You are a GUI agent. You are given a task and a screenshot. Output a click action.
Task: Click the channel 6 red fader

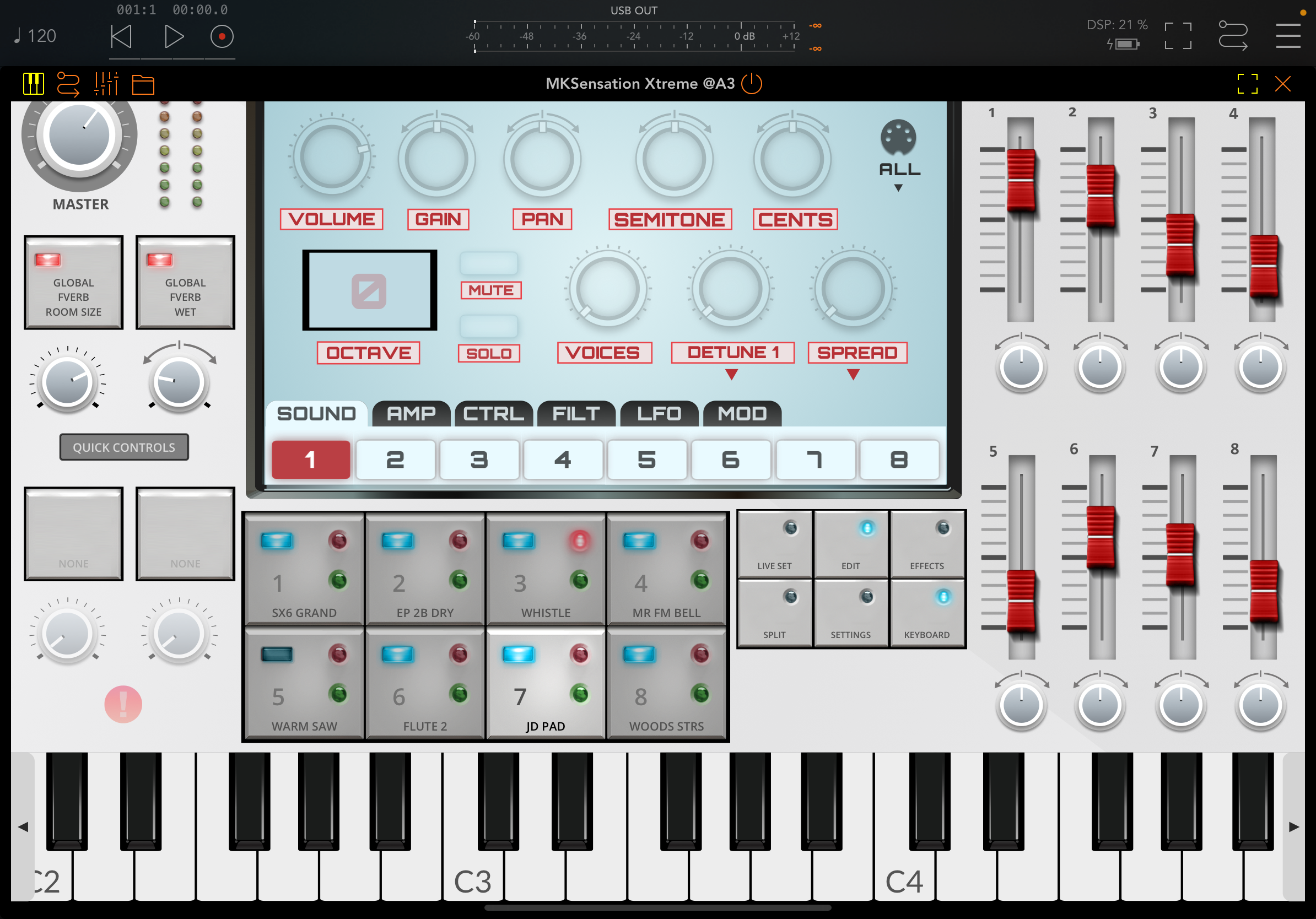pos(1101,537)
